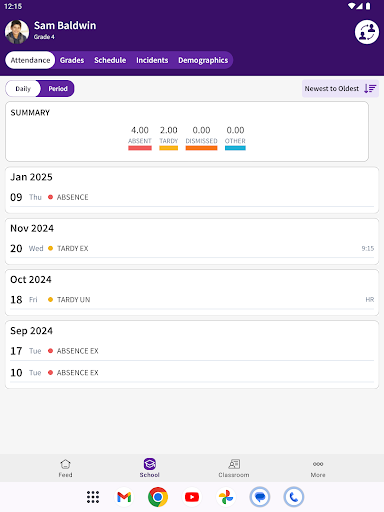
Task: Switch attendance view to Daily
Action: (23, 89)
